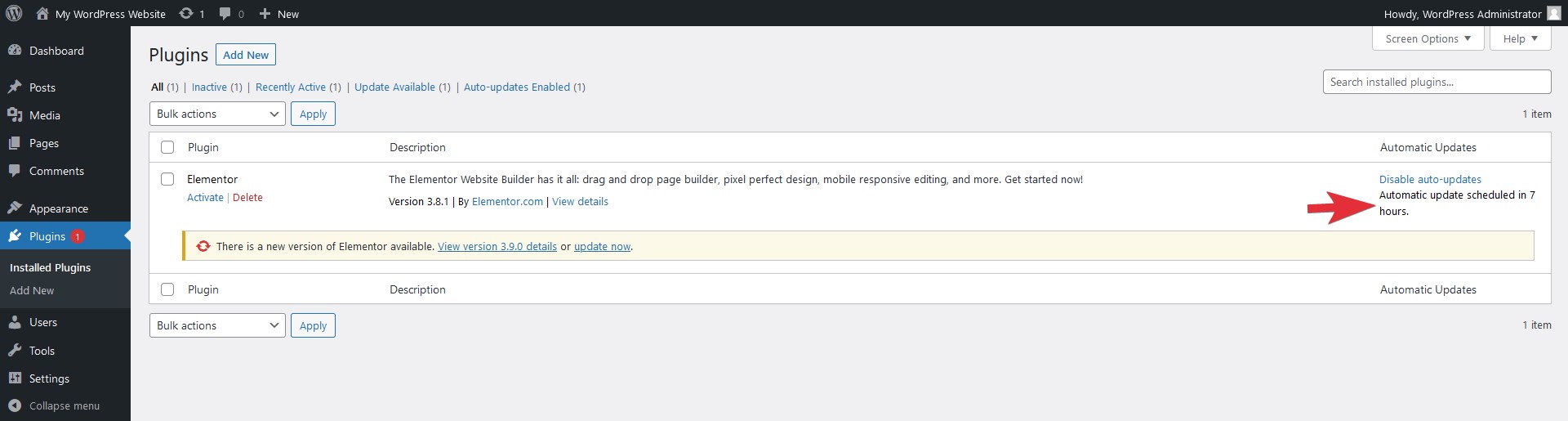1568x421 pixels.
Task: Click the Media icon in sidebar
Action: pyautogui.click(x=15, y=114)
